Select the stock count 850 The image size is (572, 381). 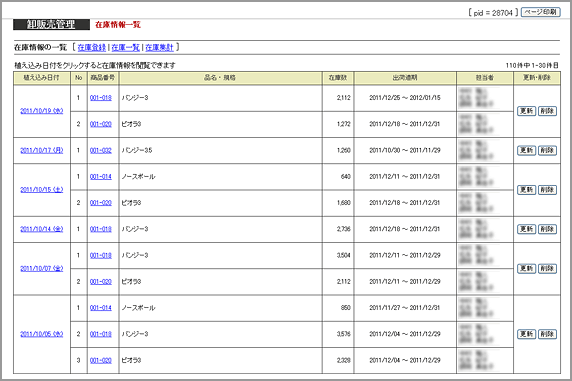[x=346, y=308]
